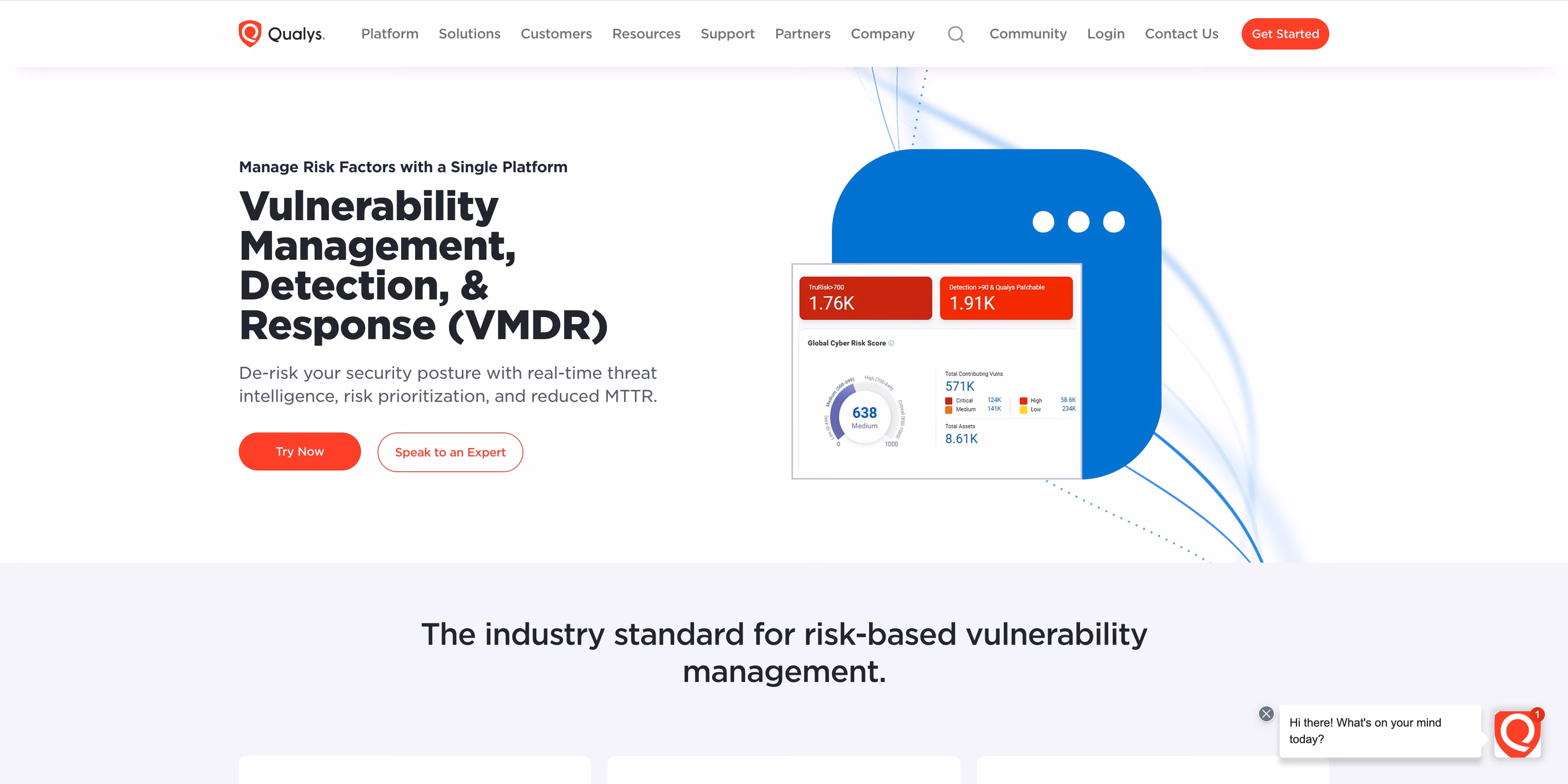This screenshot has height=784, width=1568.
Task: Click the TruRisk>700 red tile showing 1.76K
Action: [865, 298]
